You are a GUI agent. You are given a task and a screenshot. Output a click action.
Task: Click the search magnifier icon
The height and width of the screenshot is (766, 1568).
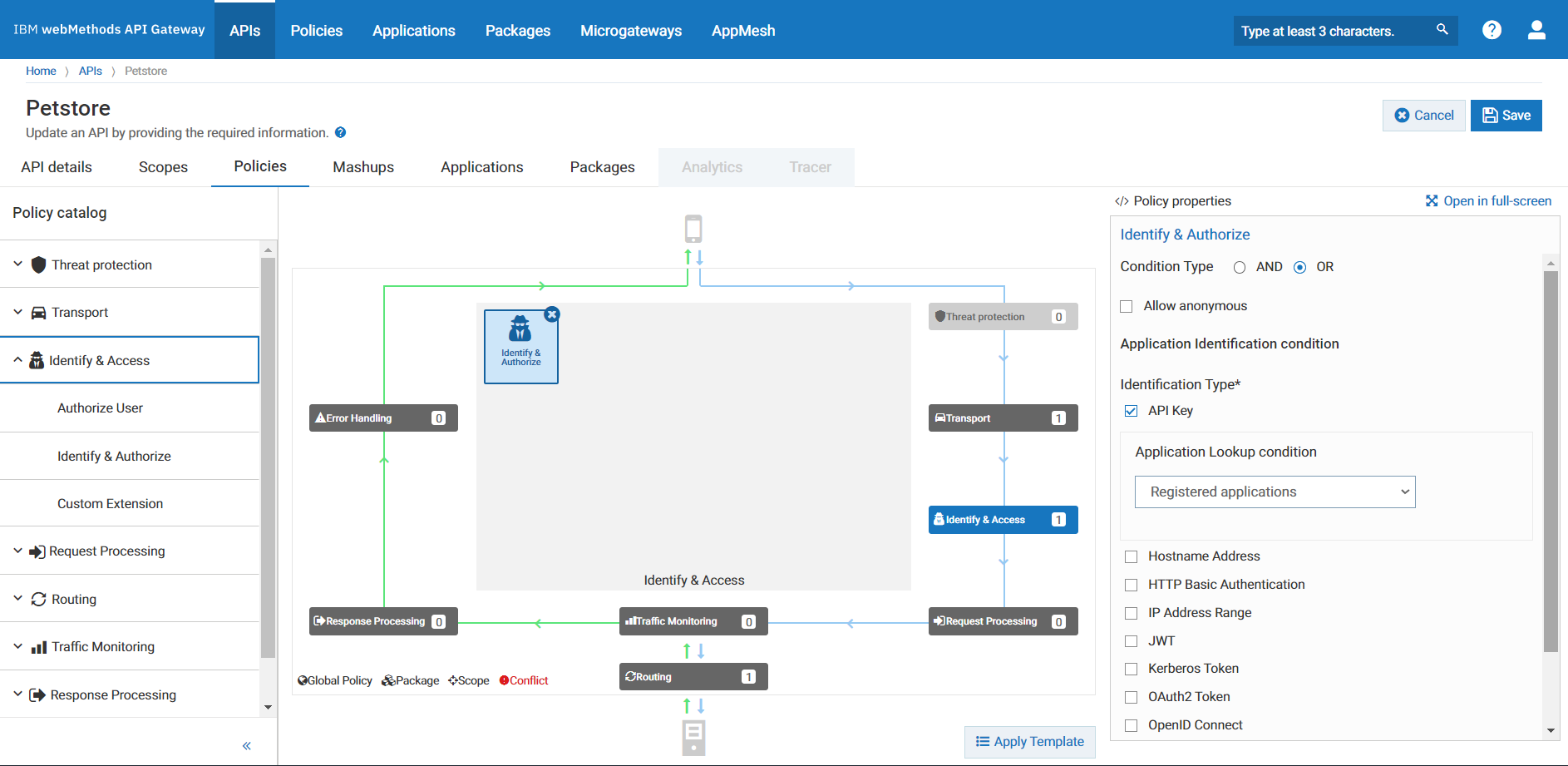click(x=1442, y=30)
